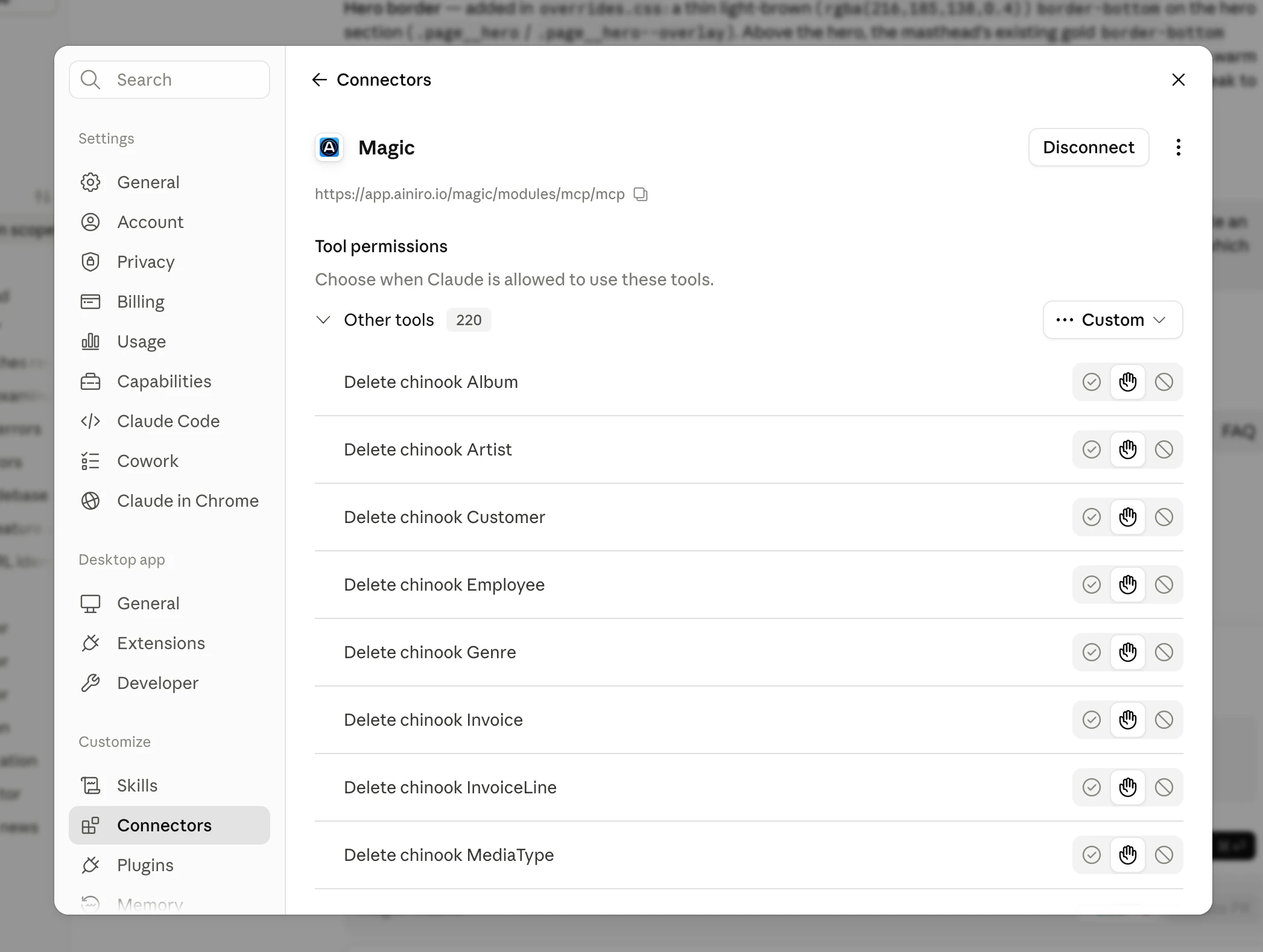The width and height of the screenshot is (1263, 952).
Task: Open Plugins settings
Action: click(x=169, y=865)
